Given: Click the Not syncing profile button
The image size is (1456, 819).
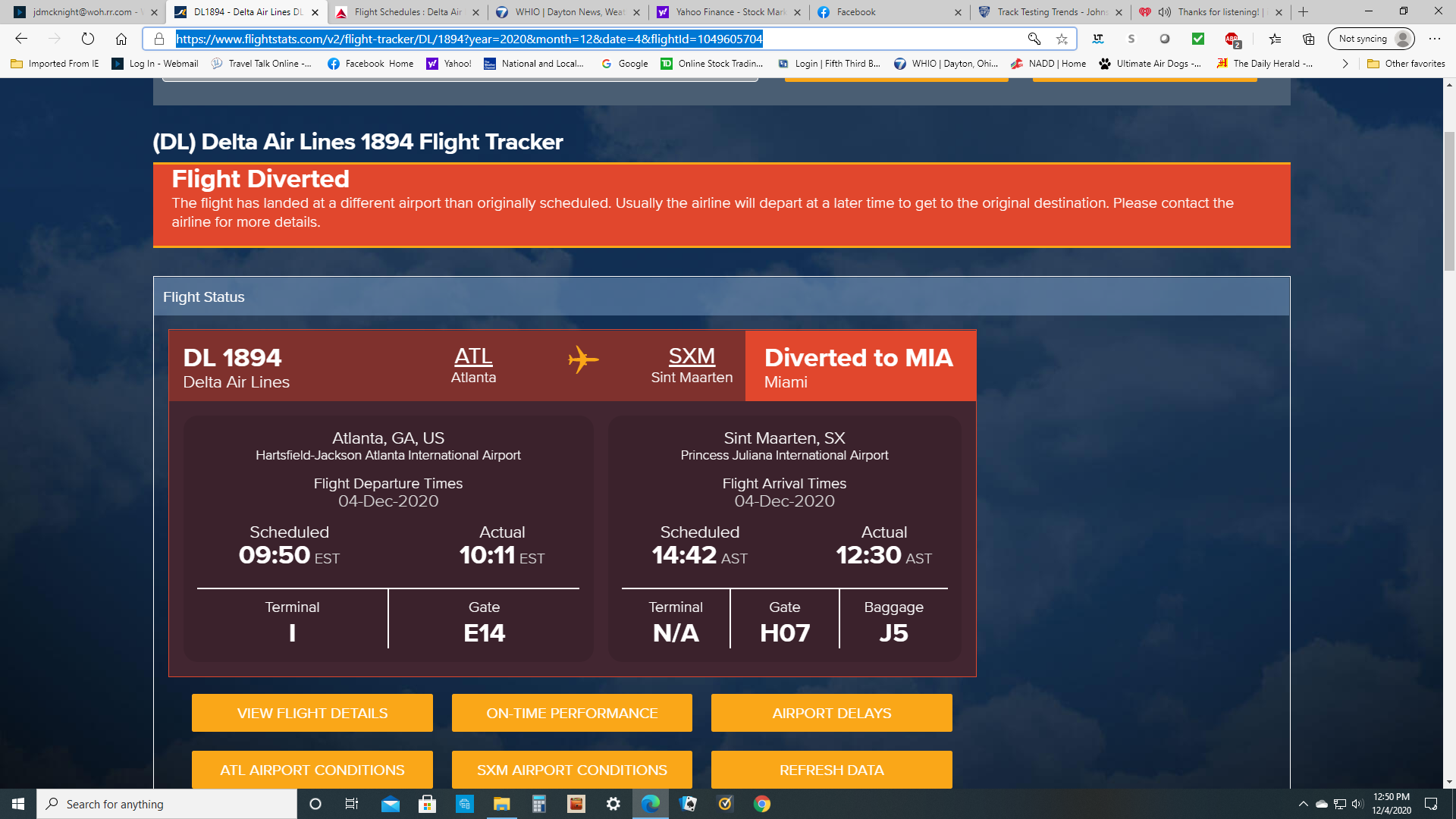Looking at the screenshot, I should coord(1371,39).
